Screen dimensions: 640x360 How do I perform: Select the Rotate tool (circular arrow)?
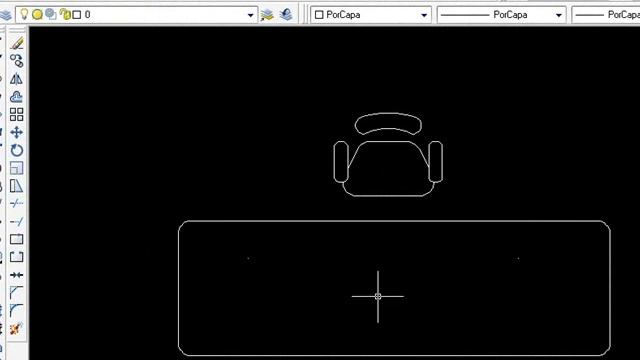point(16,150)
